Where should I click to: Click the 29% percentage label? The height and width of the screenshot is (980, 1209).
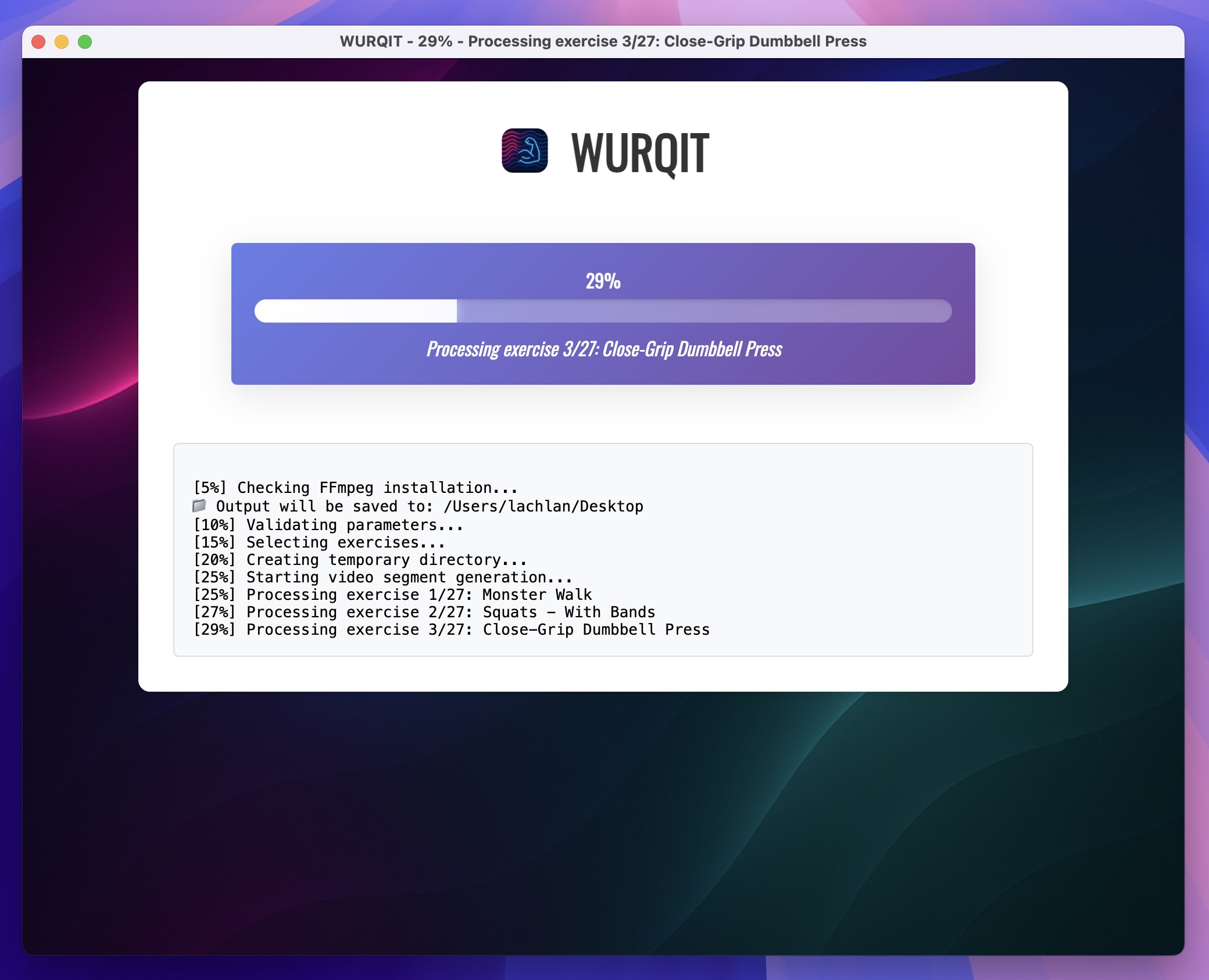(x=603, y=281)
